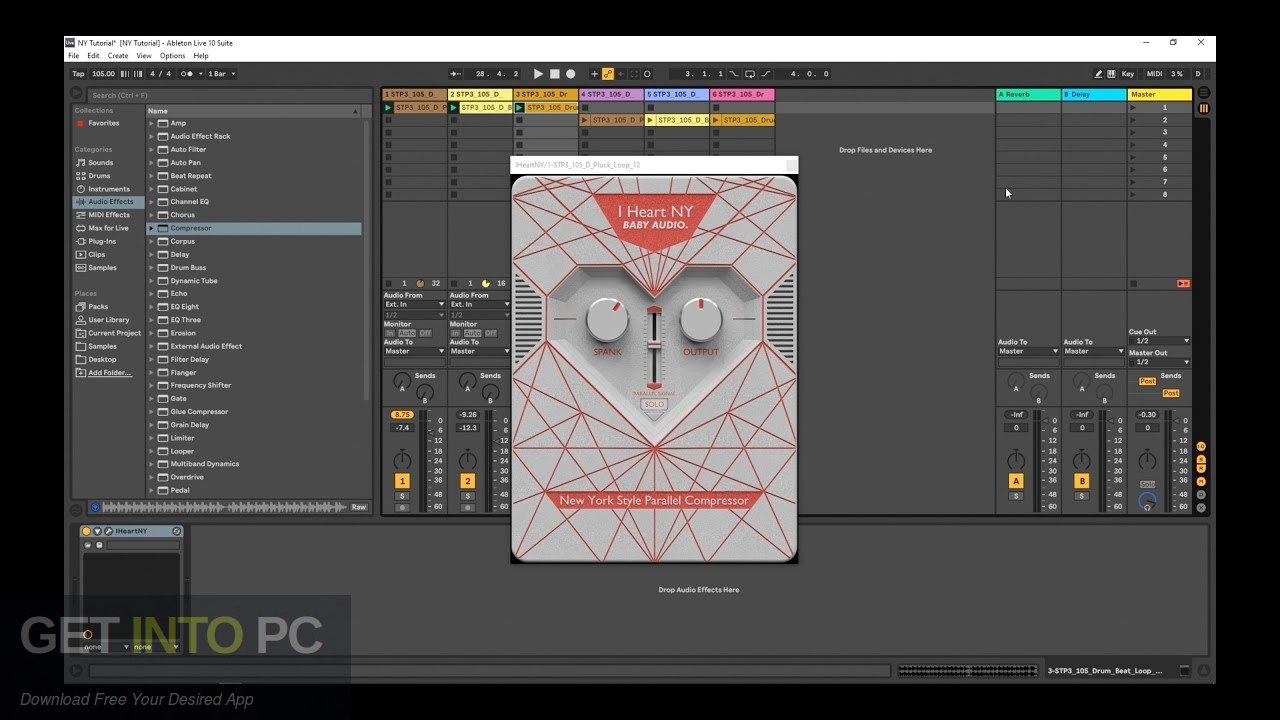Viewport: 1280px width, 720px height.
Task: Stop playback with the Stop button
Action: point(554,74)
